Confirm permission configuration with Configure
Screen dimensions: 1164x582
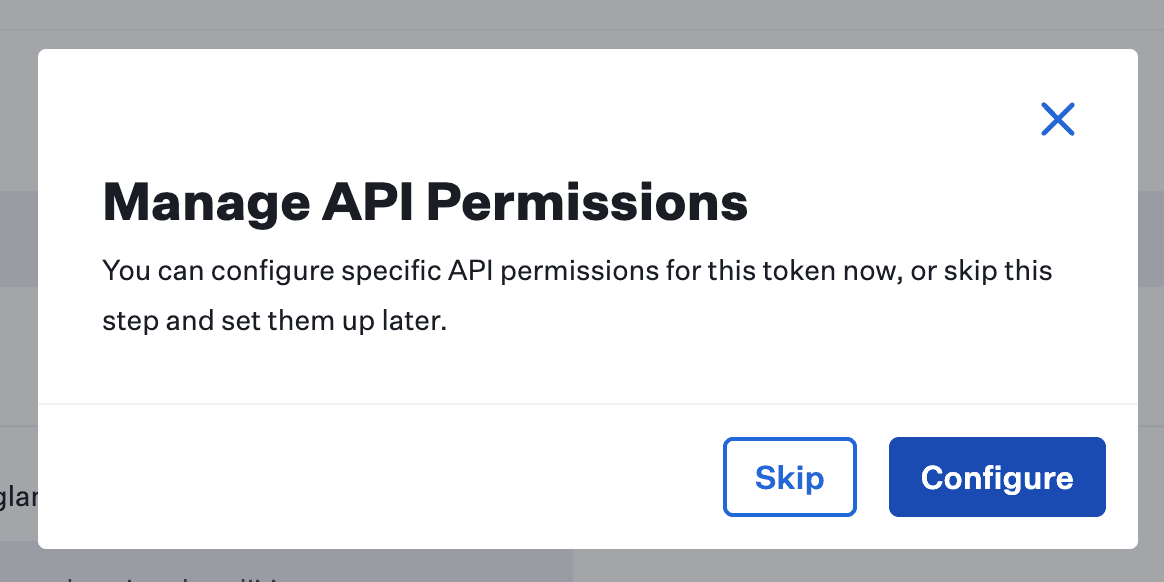point(996,477)
